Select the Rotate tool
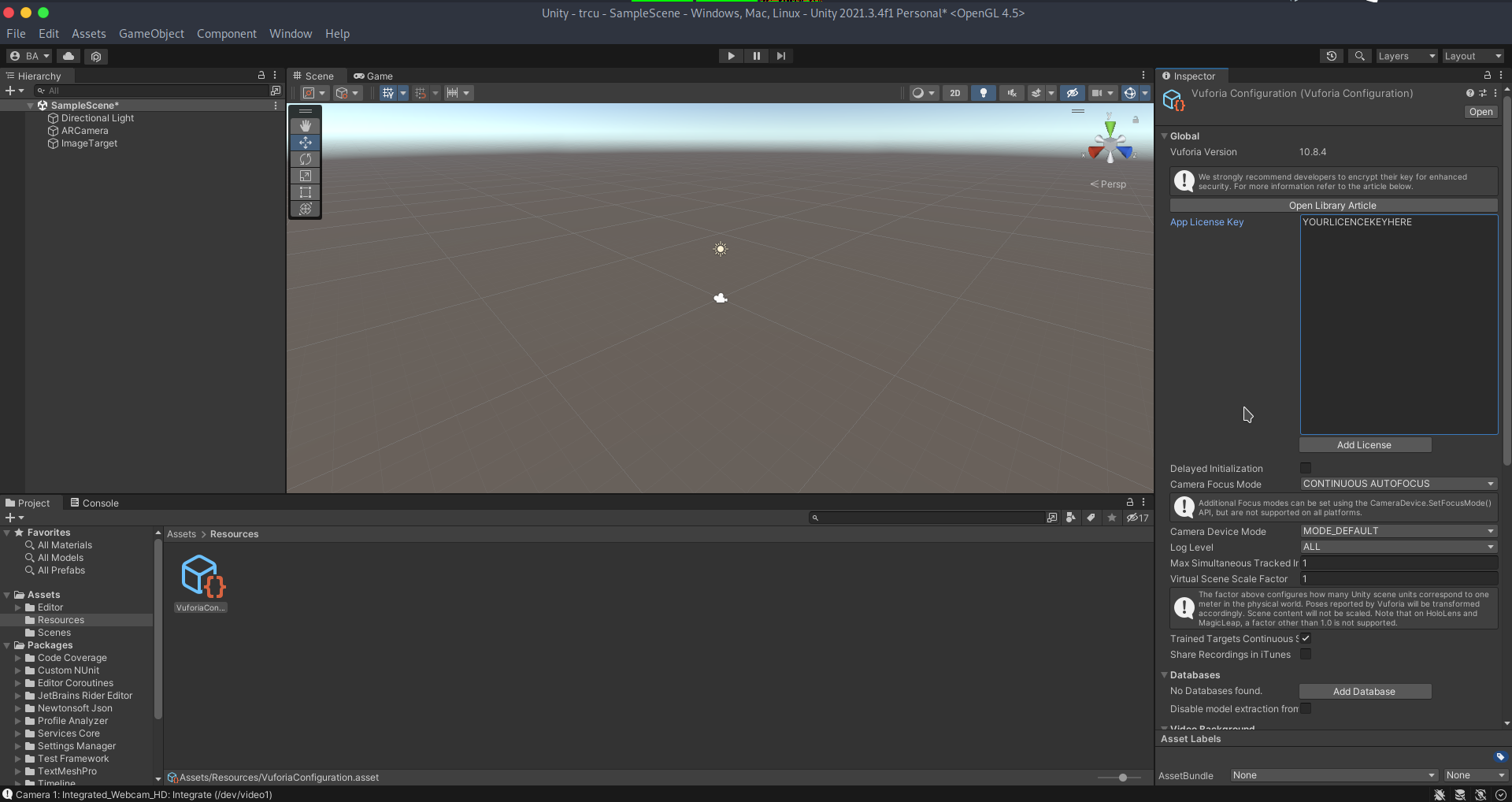 306,159
